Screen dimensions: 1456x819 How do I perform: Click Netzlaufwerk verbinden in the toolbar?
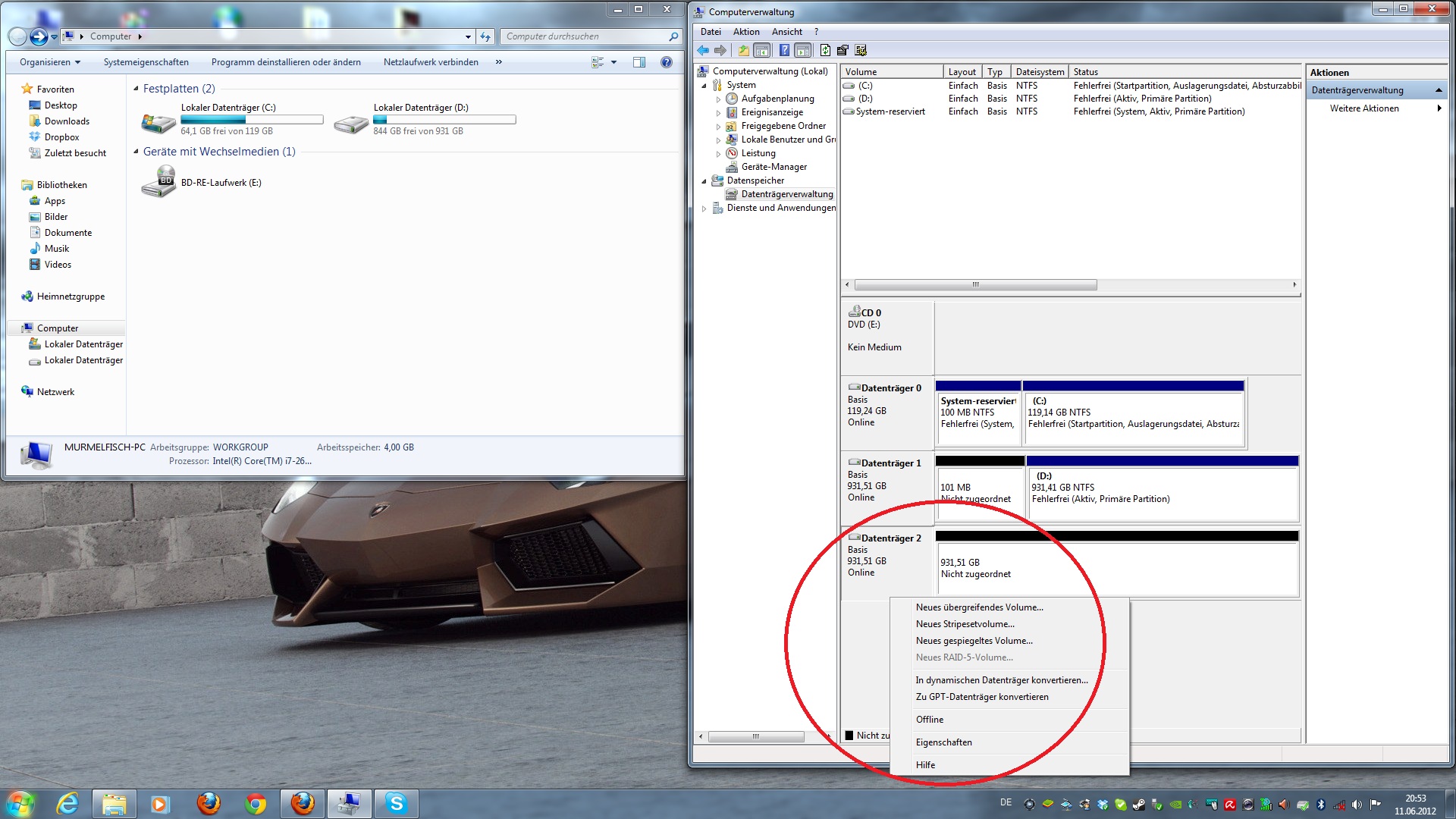coord(430,62)
